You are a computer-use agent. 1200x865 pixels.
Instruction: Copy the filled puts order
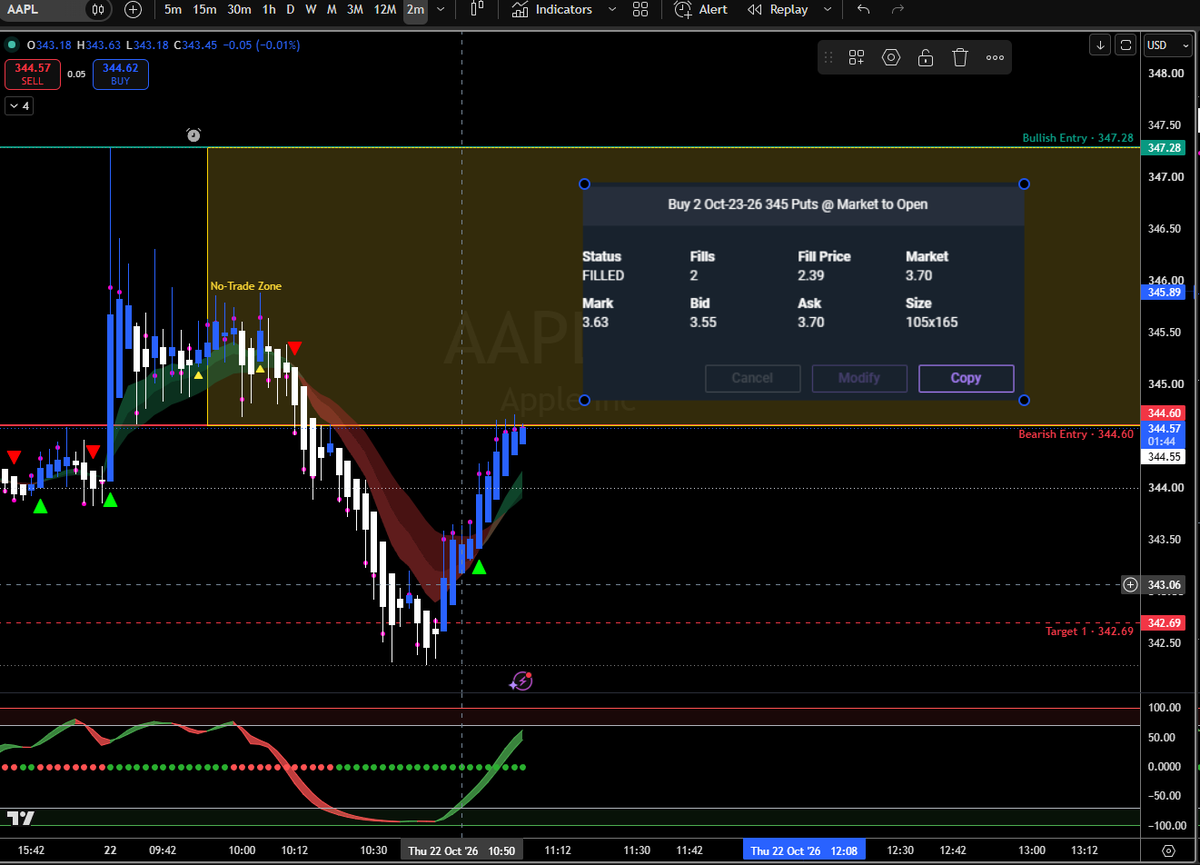(966, 378)
